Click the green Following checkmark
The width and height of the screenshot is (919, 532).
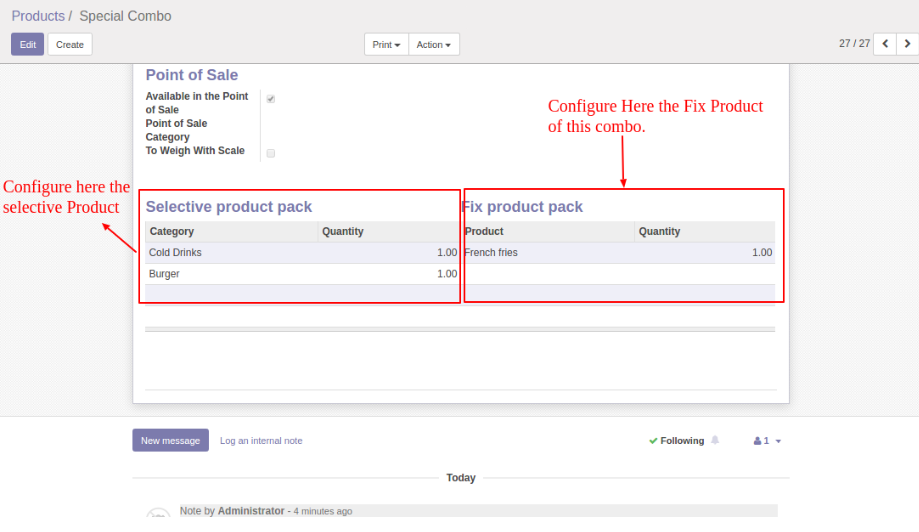point(653,441)
